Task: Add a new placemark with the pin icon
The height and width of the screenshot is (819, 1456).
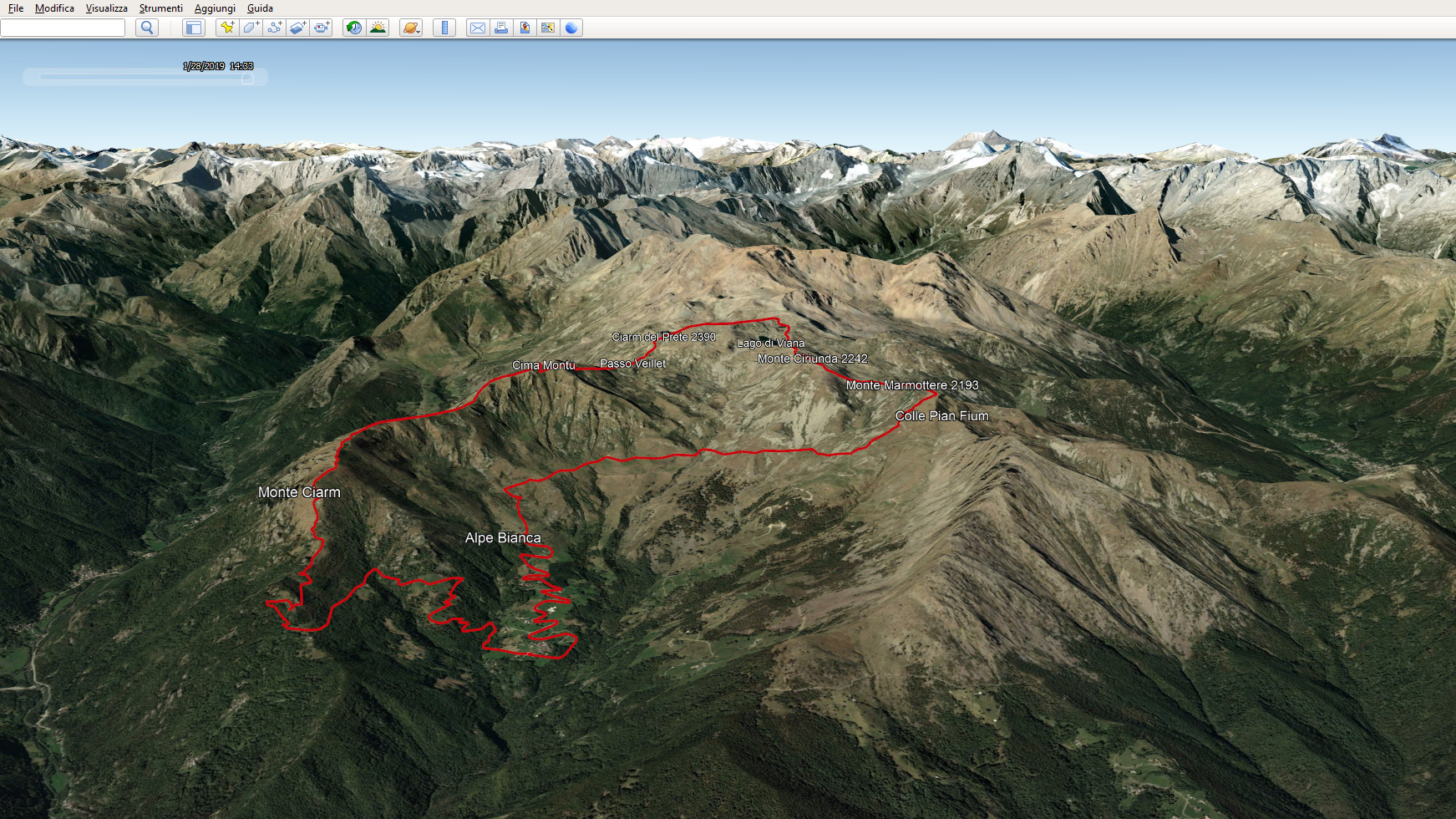Action: coord(226,28)
